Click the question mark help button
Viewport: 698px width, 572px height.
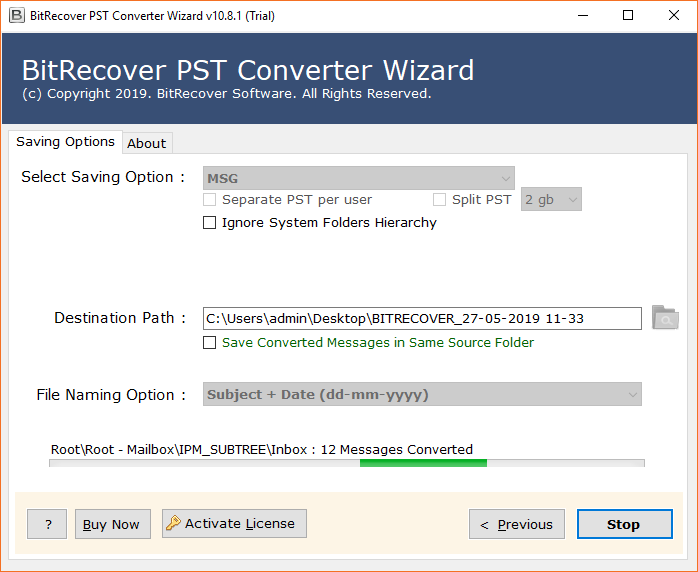coord(47,524)
